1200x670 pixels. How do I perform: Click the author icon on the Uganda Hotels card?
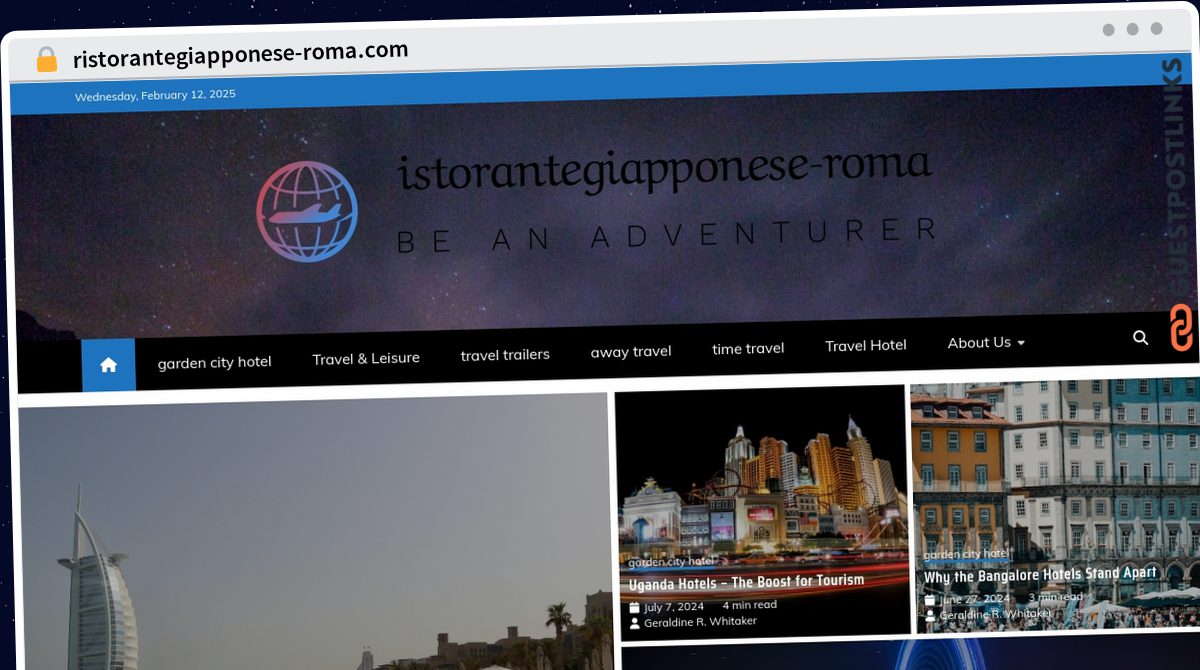click(x=634, y=623)
